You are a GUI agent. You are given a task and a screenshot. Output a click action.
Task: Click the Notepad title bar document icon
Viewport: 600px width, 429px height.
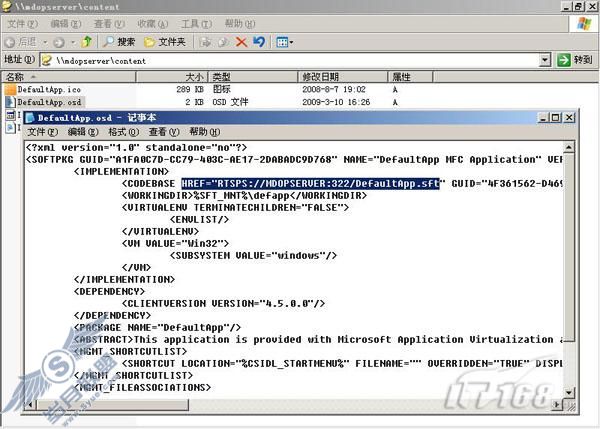30,118
